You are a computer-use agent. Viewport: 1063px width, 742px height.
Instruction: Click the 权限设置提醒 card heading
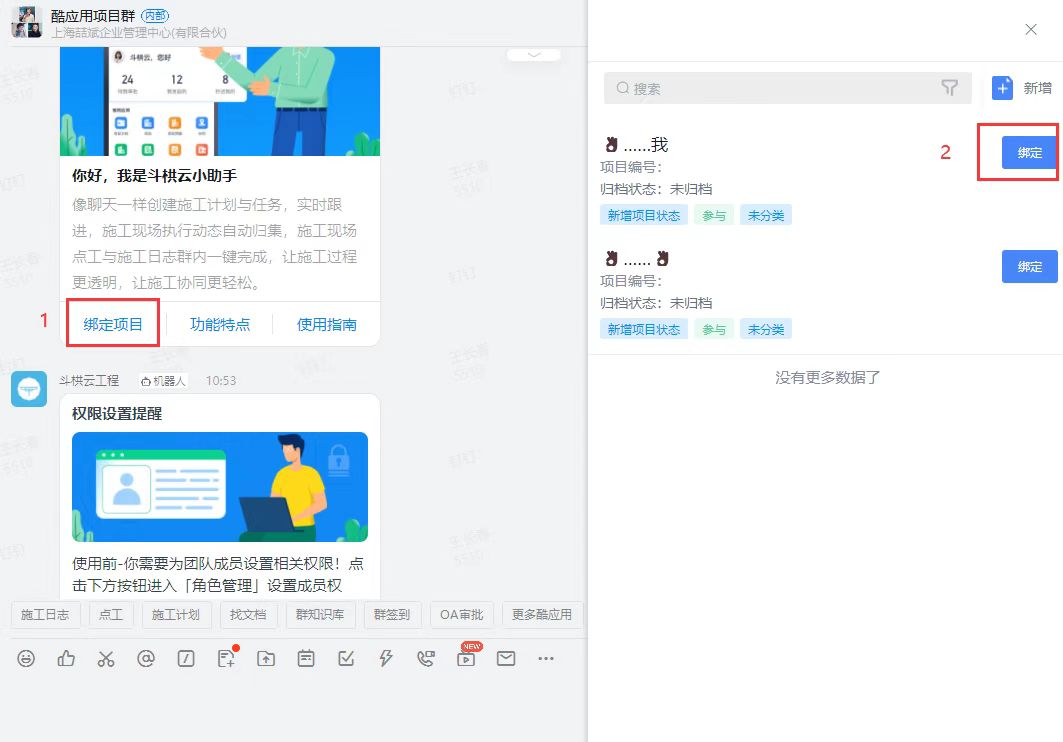click(117, 413)
